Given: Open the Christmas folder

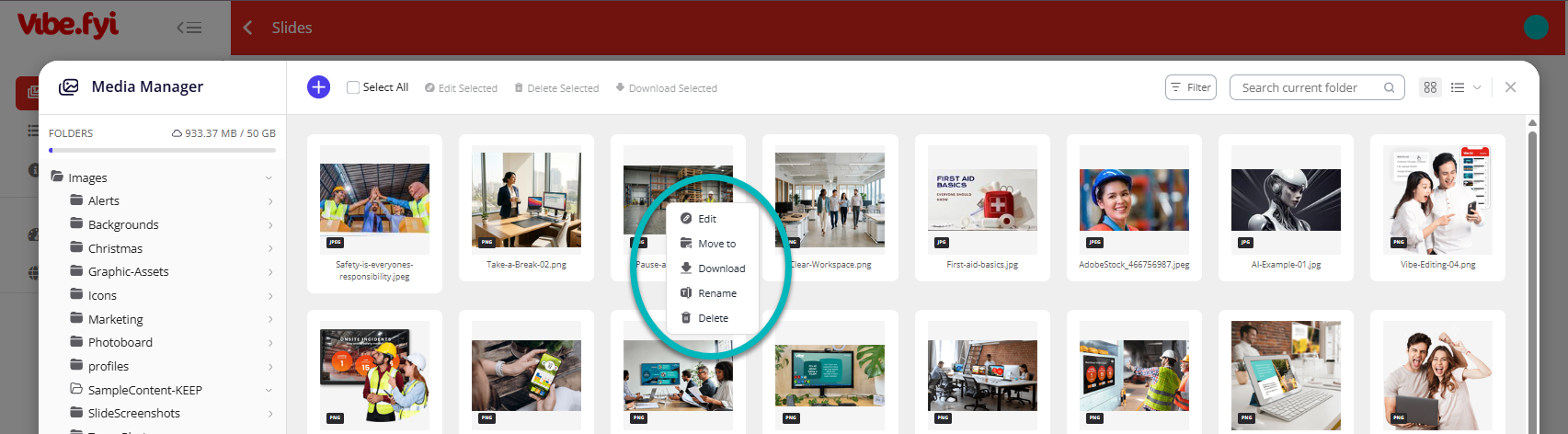Looking at the screenshot, I should 106,248.
